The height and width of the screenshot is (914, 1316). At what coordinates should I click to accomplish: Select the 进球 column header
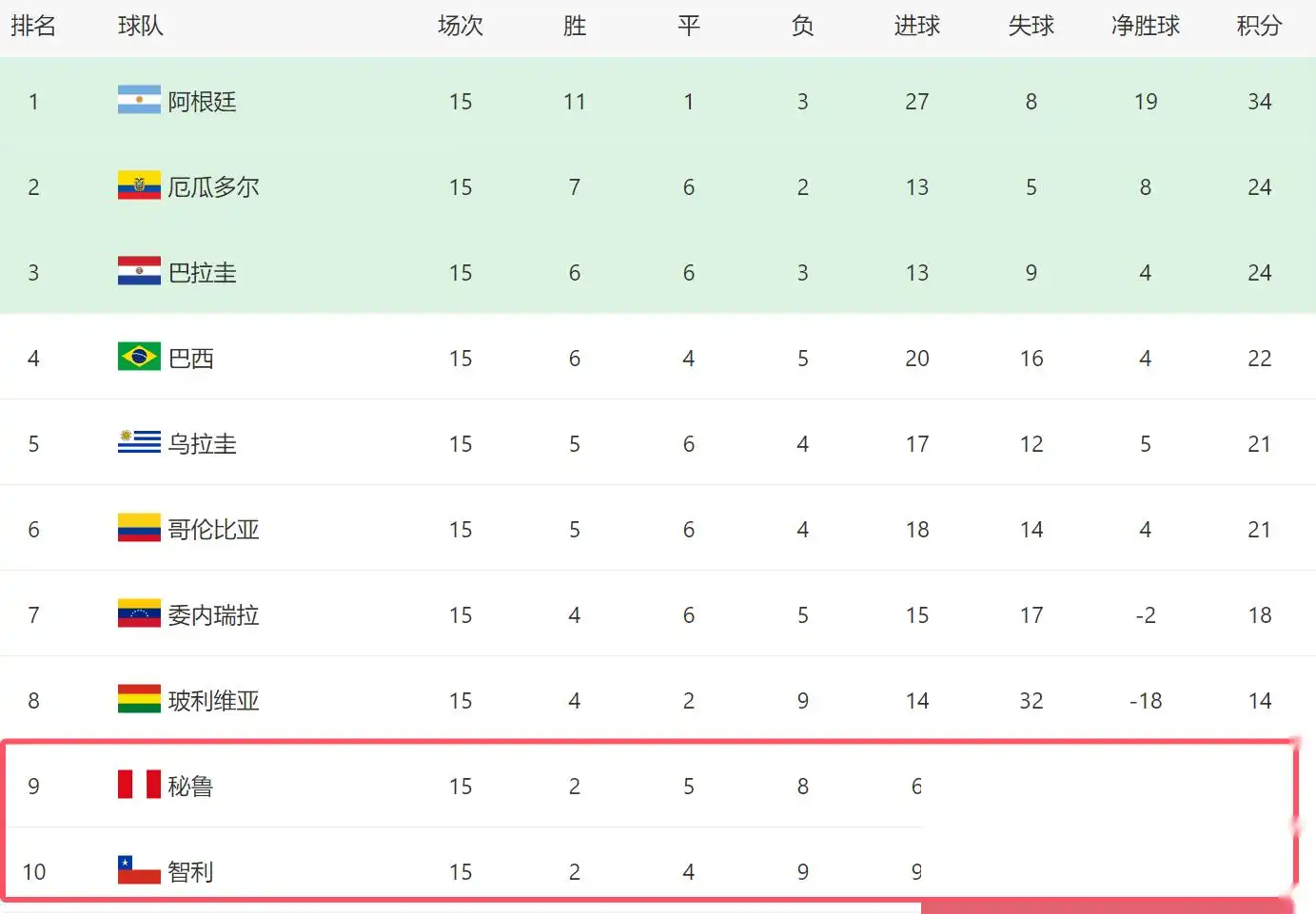tap(917, 26)
